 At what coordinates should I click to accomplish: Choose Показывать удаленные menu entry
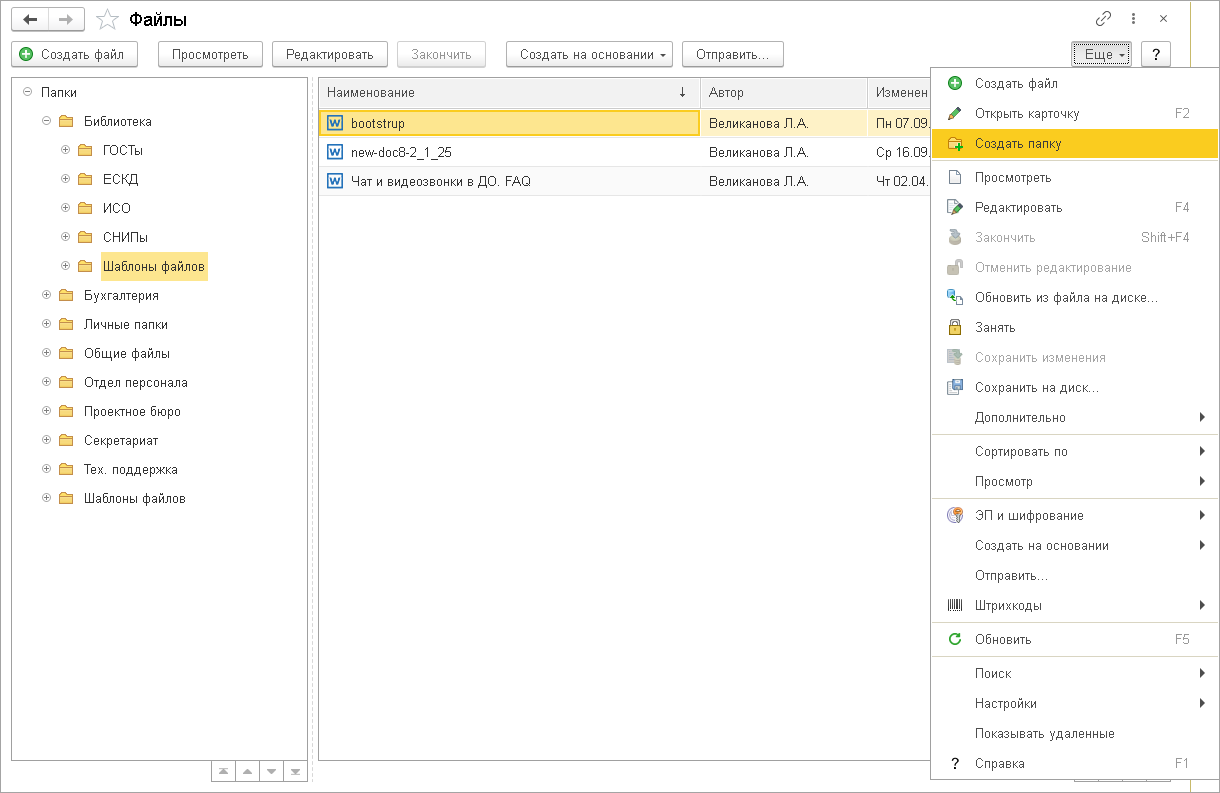pyautogui.click(x=1075, y=733)
